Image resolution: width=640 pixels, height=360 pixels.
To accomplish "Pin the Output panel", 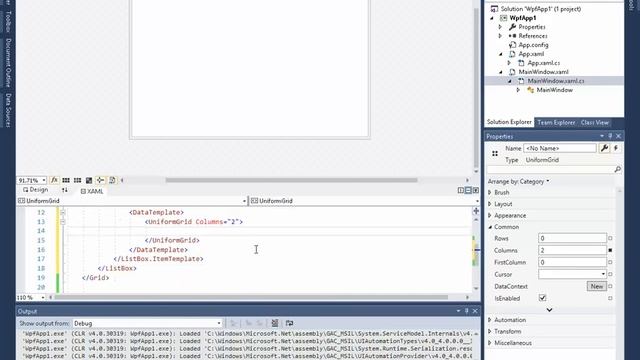I will point(467,311).
